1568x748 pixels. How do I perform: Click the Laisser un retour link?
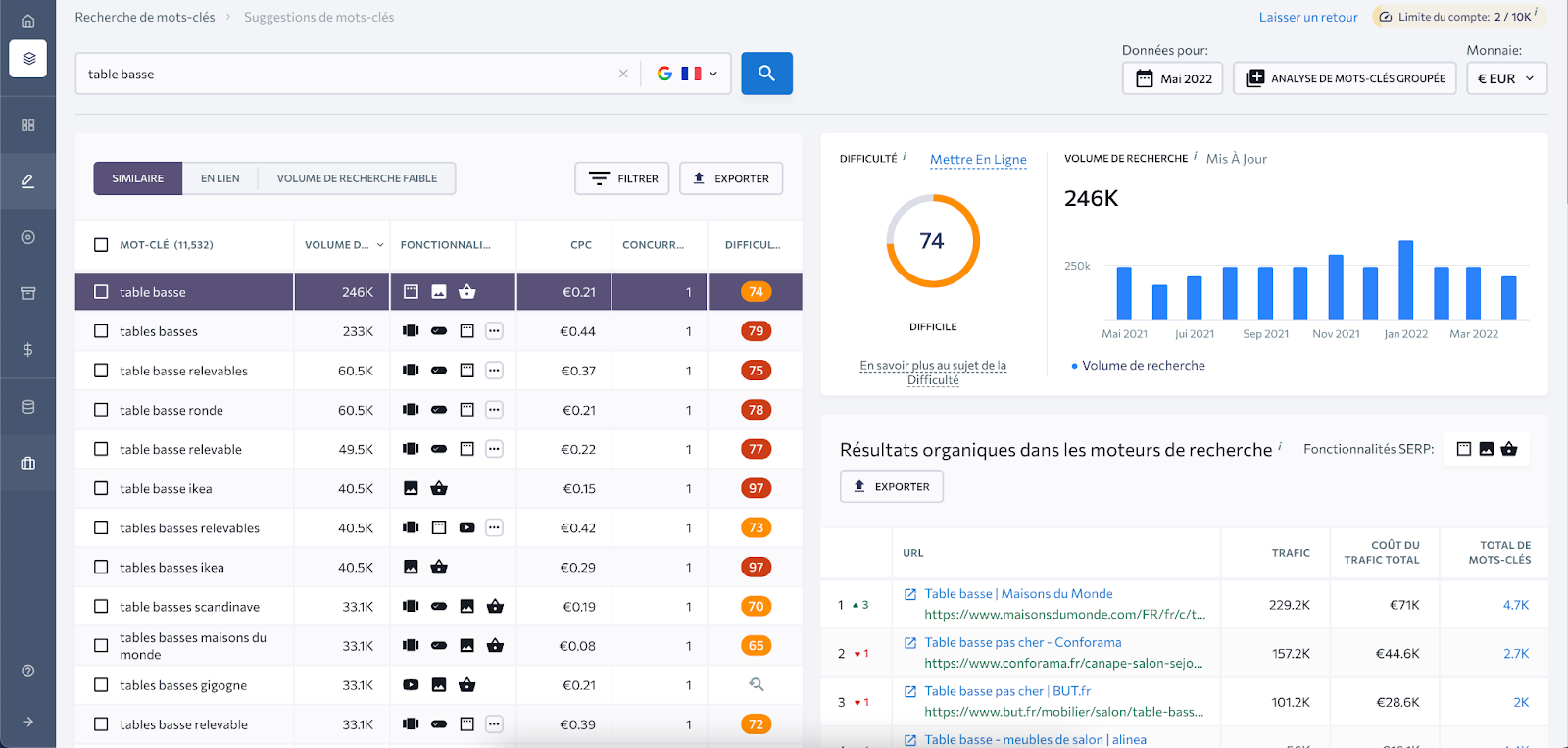coord(1308,17)
